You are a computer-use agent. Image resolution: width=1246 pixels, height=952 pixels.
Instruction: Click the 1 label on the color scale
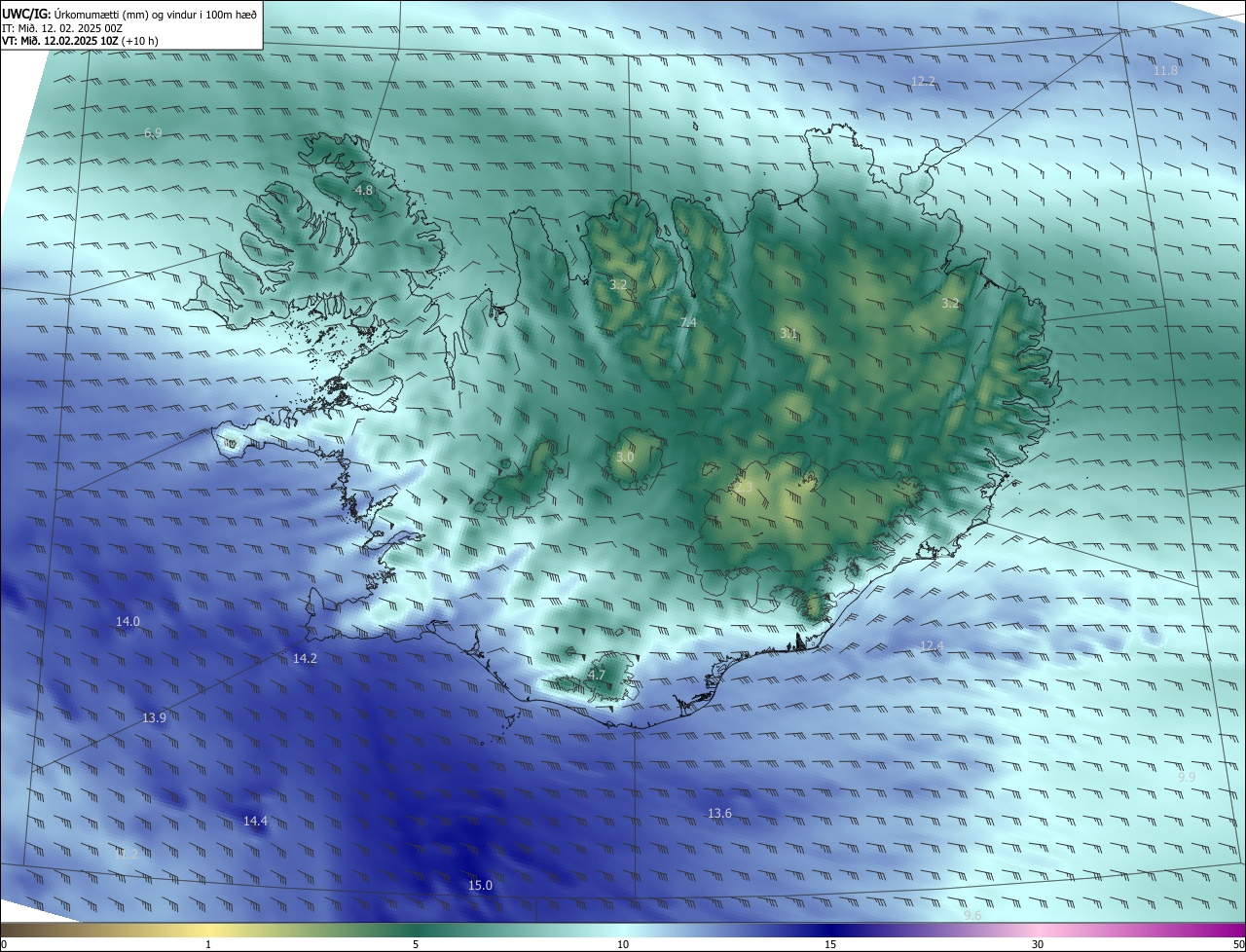pyautogui.click(x=208, y=944)
